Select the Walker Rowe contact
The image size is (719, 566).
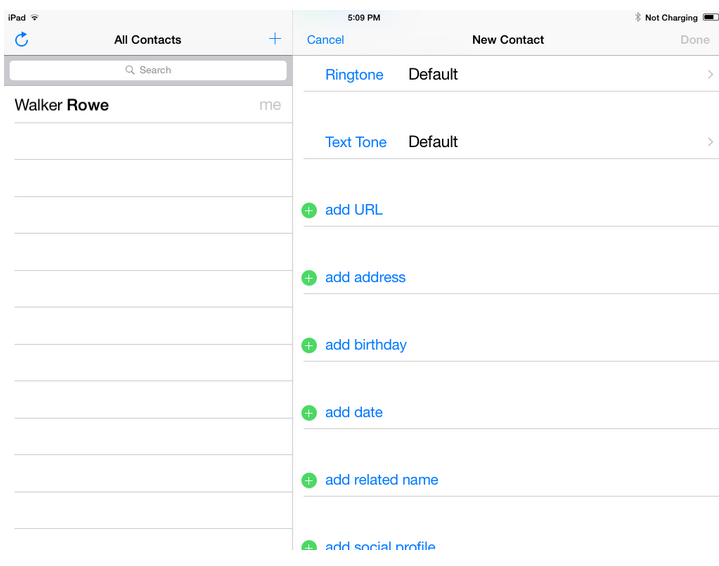pos(148,105)
